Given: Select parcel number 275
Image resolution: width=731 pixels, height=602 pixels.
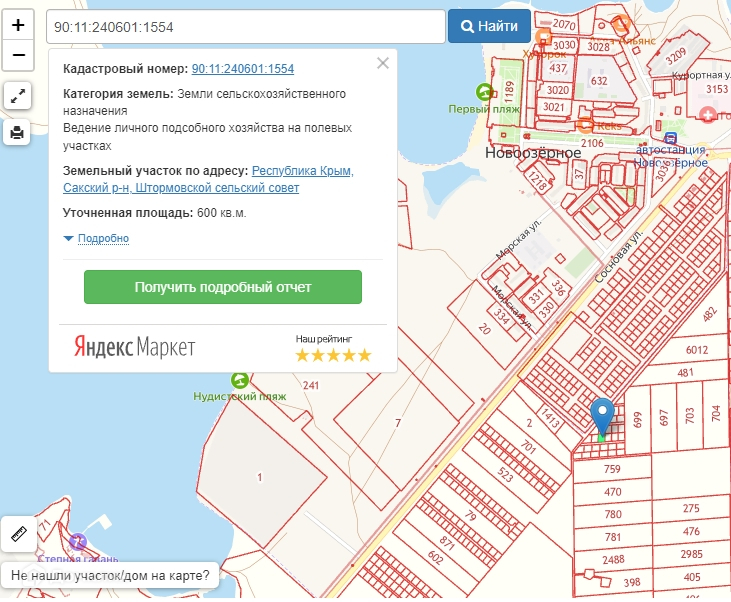Looking at the screenshot, I should pos(691,508).
